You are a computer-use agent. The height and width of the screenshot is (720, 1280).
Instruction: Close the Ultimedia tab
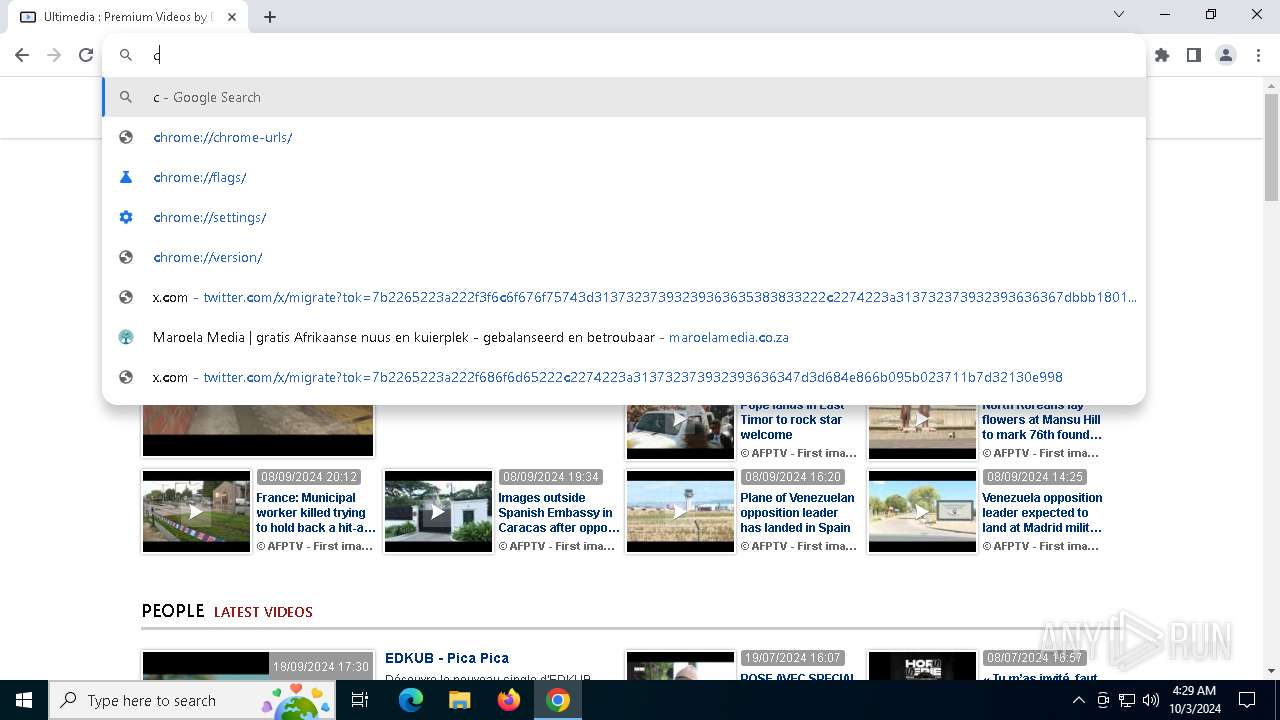coord(233,17)
